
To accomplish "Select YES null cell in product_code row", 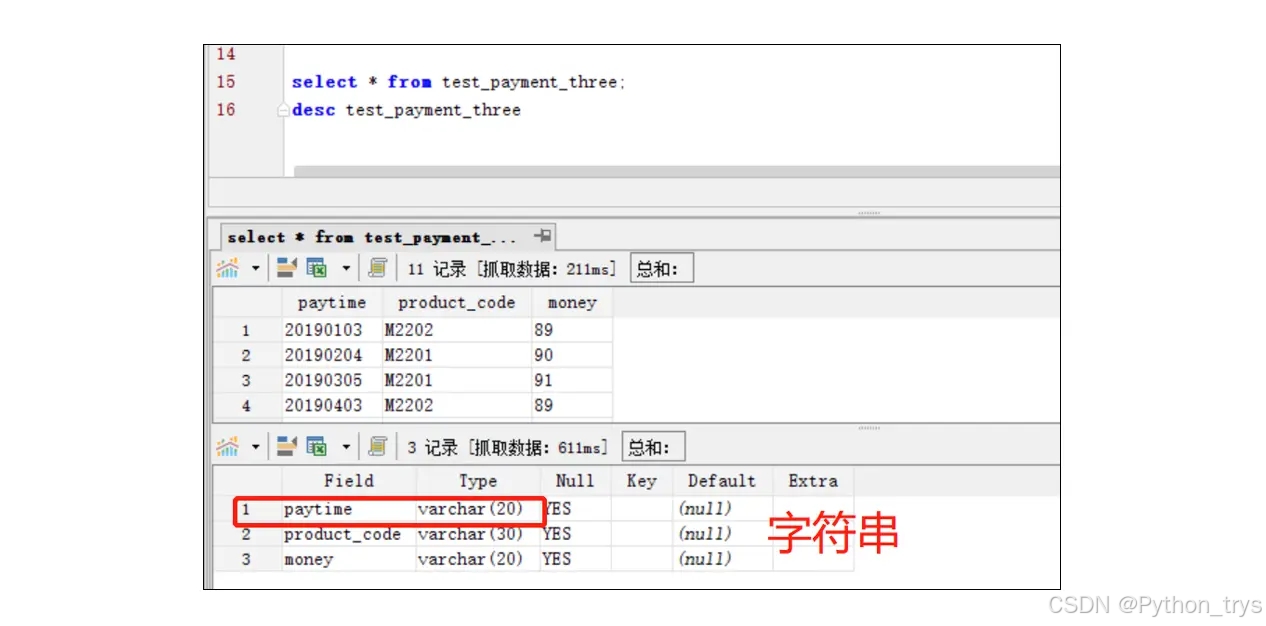I will 575,534.
